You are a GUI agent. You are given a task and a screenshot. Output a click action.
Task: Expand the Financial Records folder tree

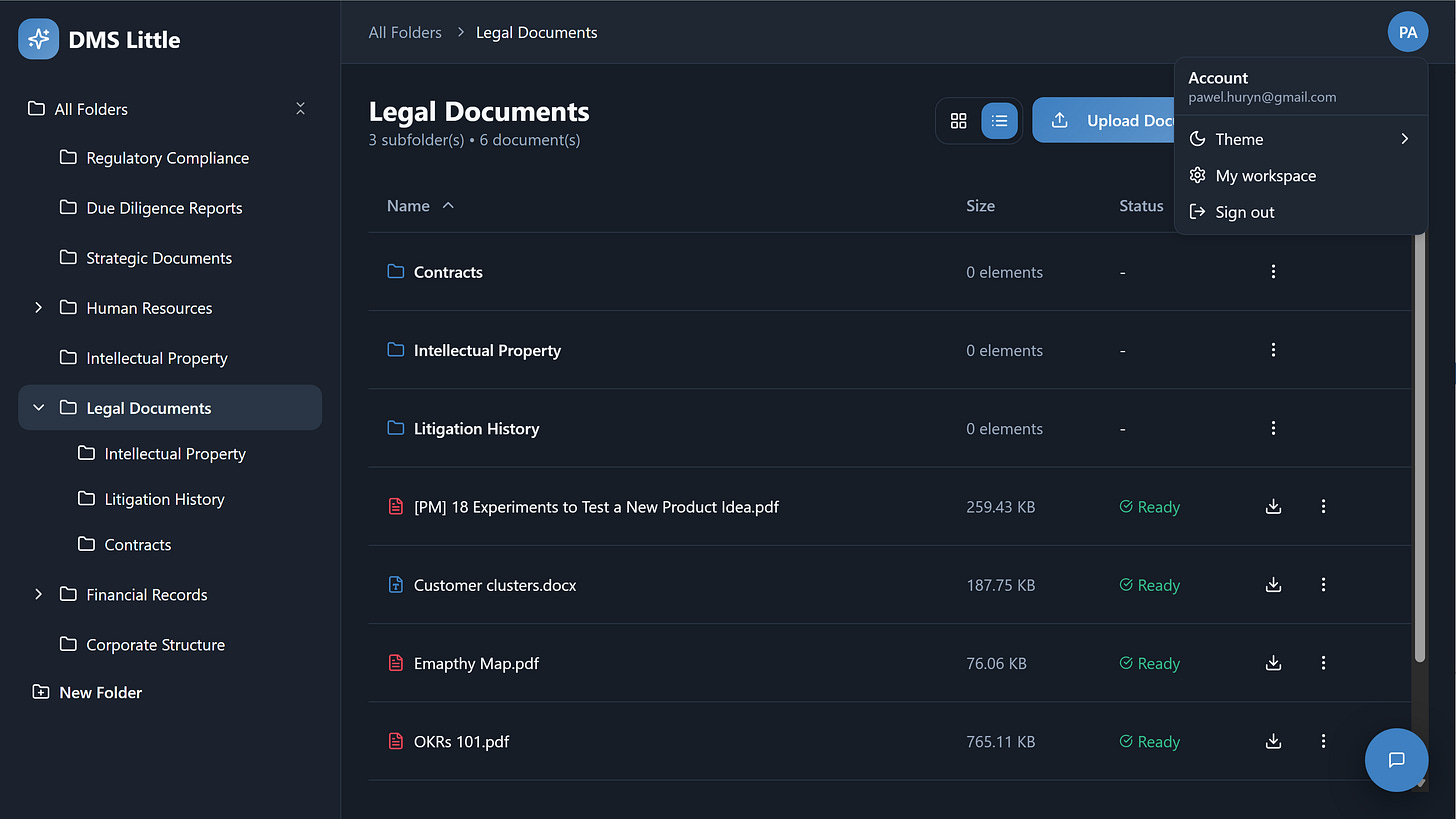point(38,593)
